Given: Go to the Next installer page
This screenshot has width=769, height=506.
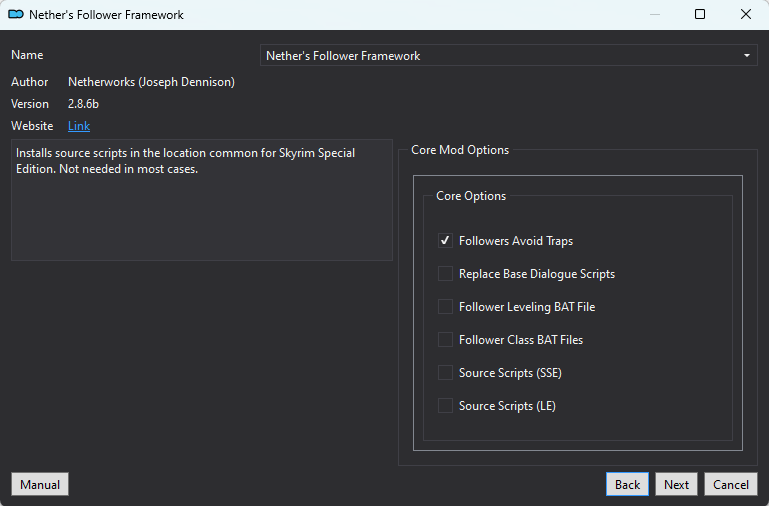Looking at the screenshot, I should tap(676, 484).
